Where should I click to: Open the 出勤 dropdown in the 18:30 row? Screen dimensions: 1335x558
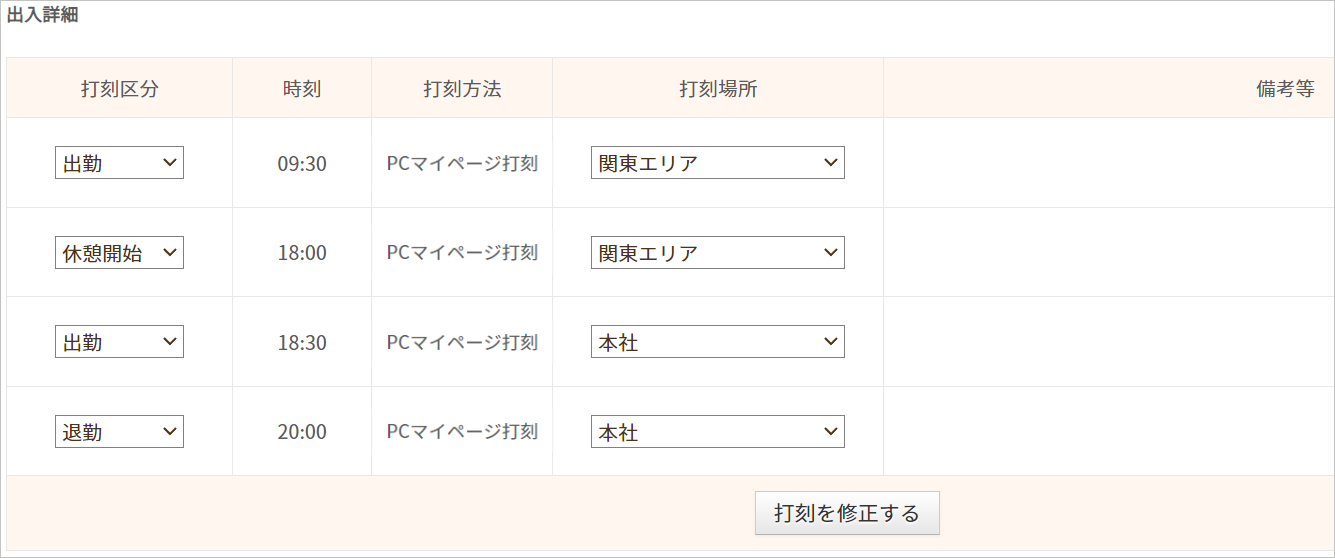click(119, 342)
